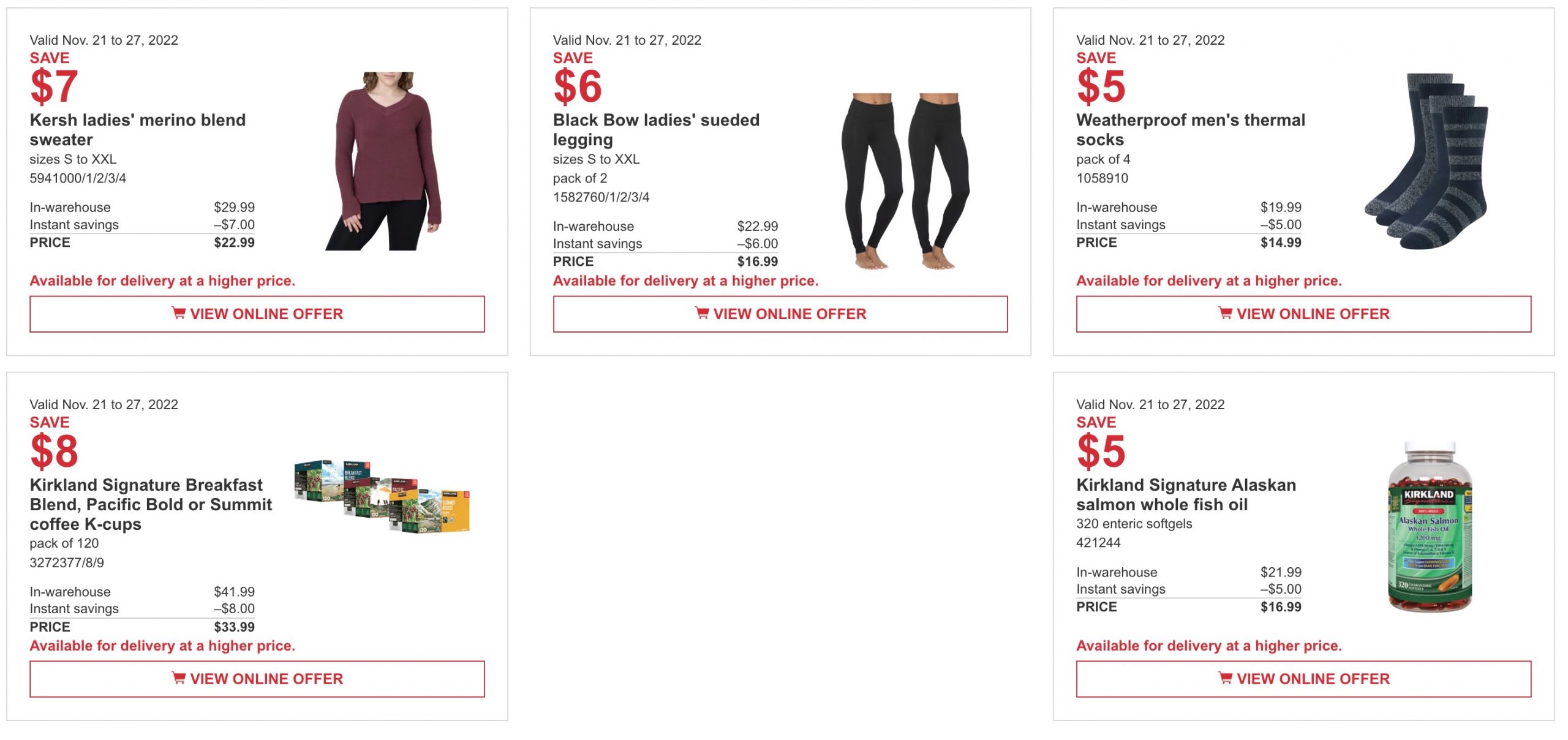
Task: Open the K-cups coffee boxes image
Action: [x=382, y=496]
